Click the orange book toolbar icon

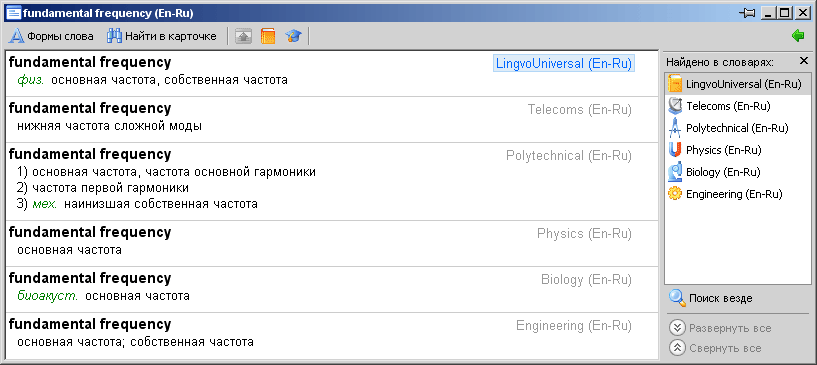[x=268, y=36]
